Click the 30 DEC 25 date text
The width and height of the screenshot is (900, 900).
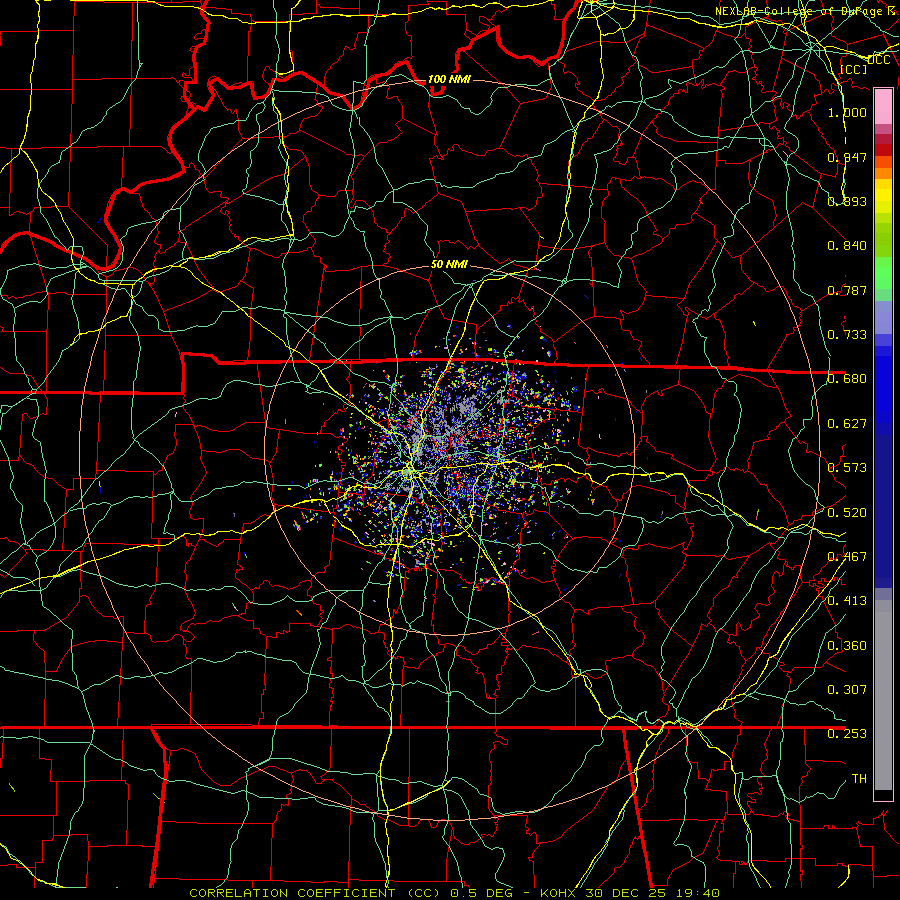pyautogui.click(x=626, y=893)
